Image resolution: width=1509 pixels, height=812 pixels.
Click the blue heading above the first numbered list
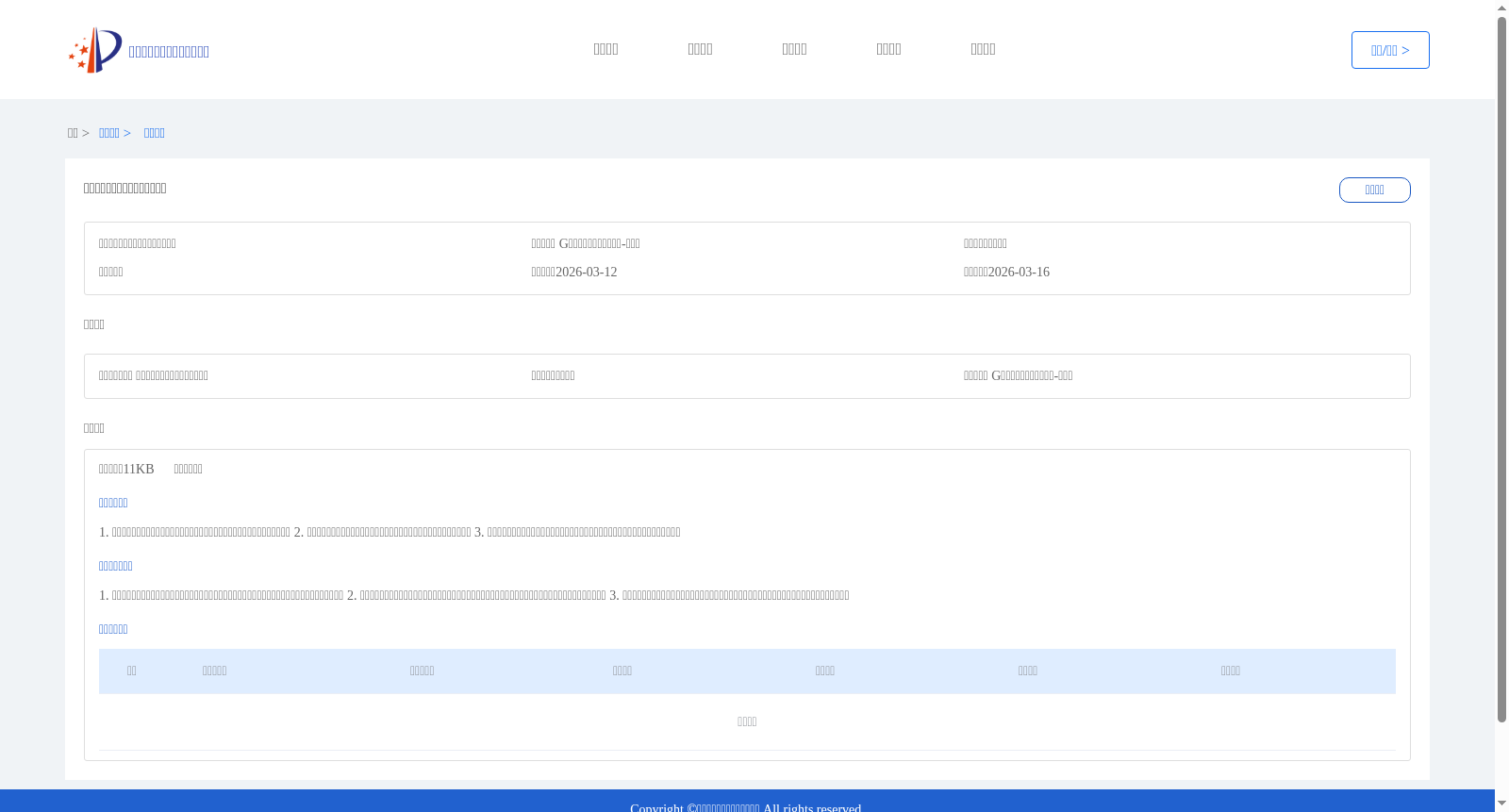(x=113, y=503)
